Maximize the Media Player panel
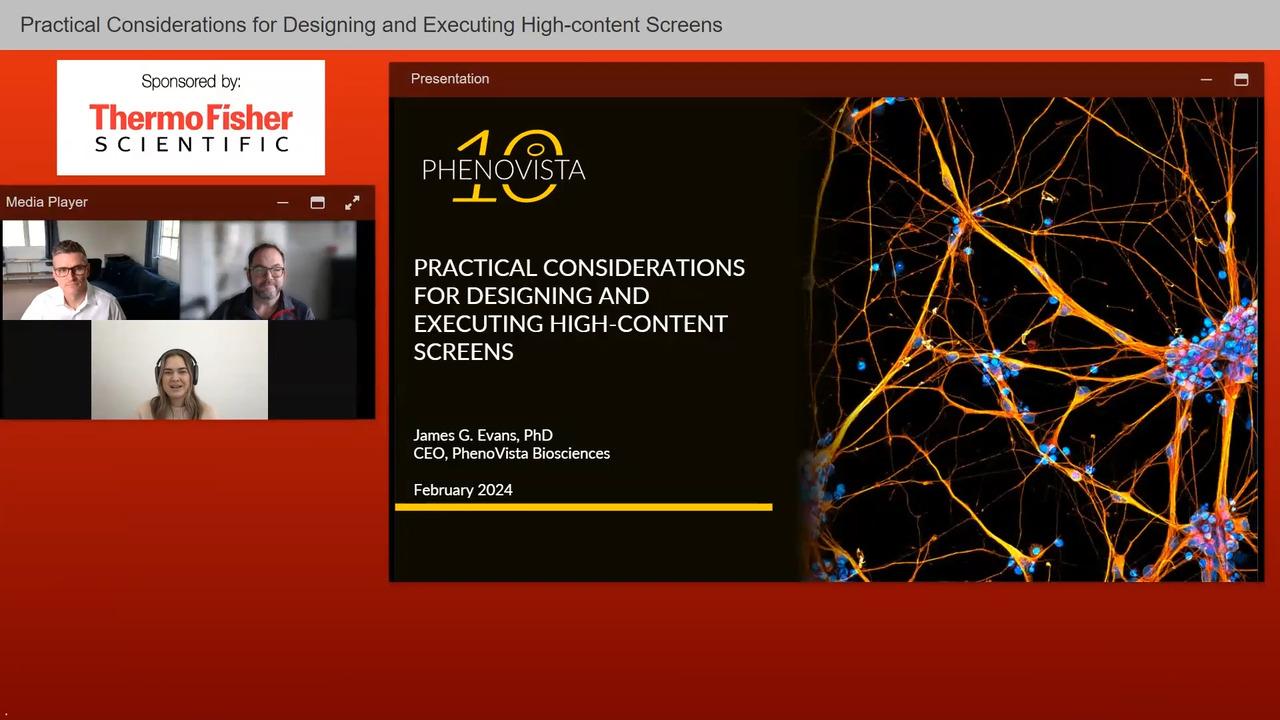The image size is (1280, 720). tap(317, 202)
